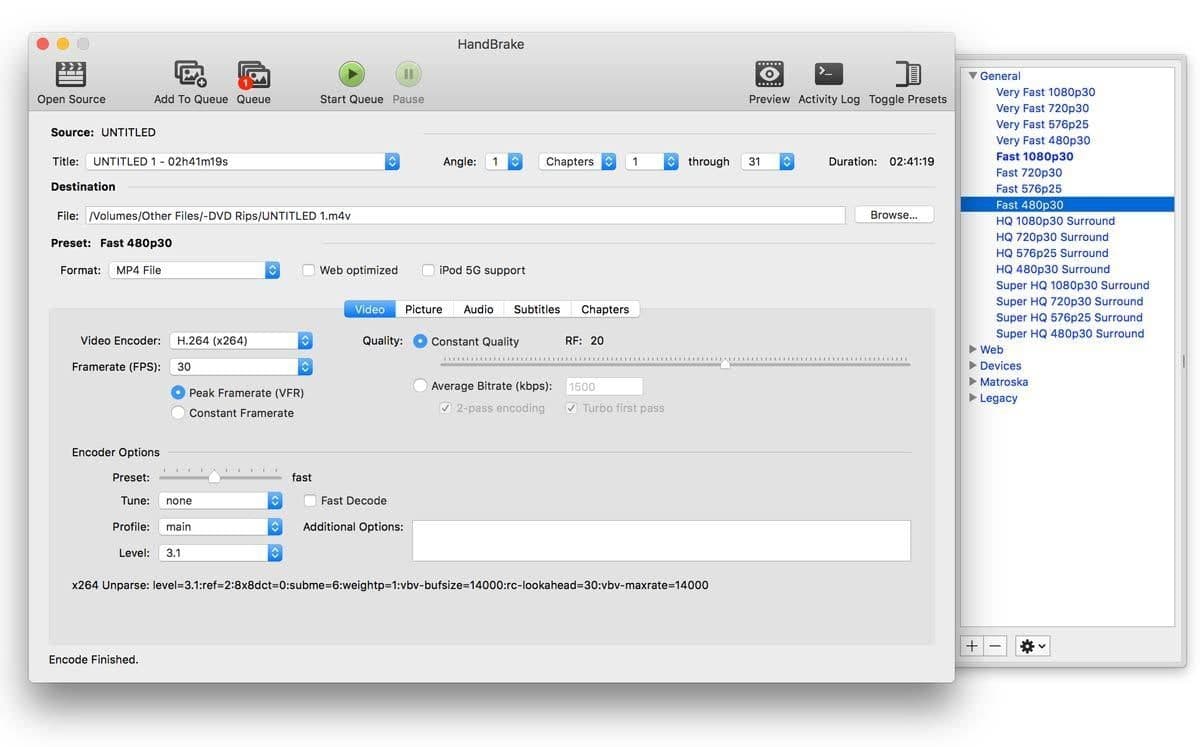
Task: Select the highlighted Fast 480p30 preset
Action: coord(1067,204)
